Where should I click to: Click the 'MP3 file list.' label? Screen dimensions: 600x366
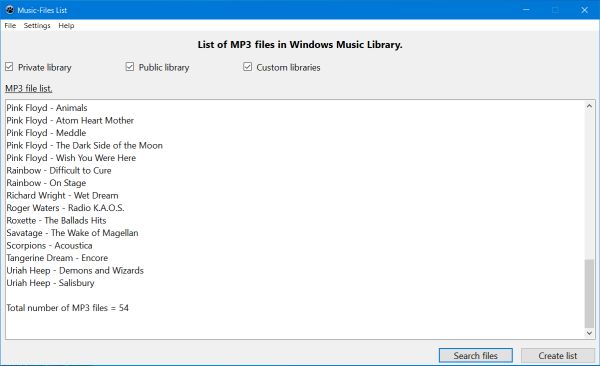pos(29,88)
